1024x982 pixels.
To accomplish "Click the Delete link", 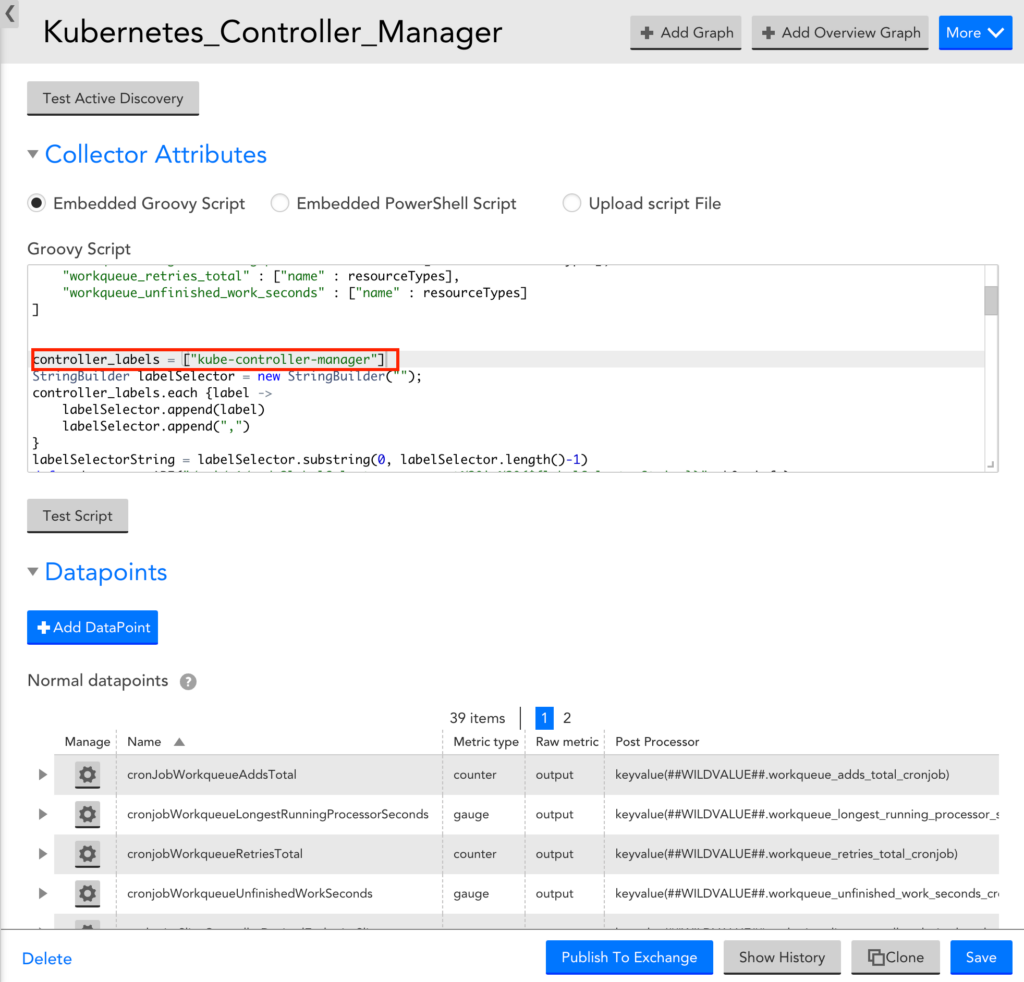I will click(47, 958).
